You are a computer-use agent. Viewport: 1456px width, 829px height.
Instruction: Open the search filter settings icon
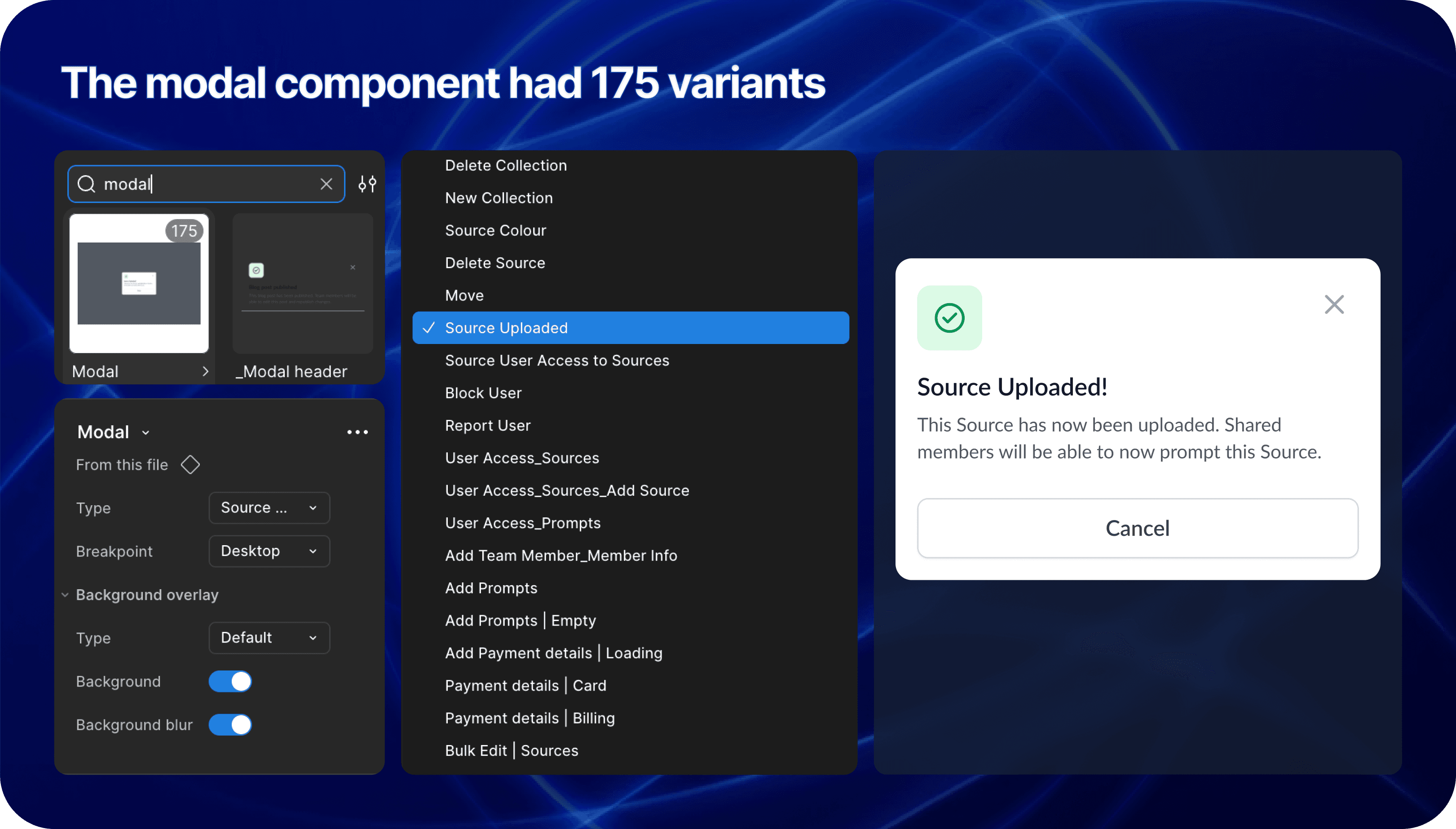point(367,184)
